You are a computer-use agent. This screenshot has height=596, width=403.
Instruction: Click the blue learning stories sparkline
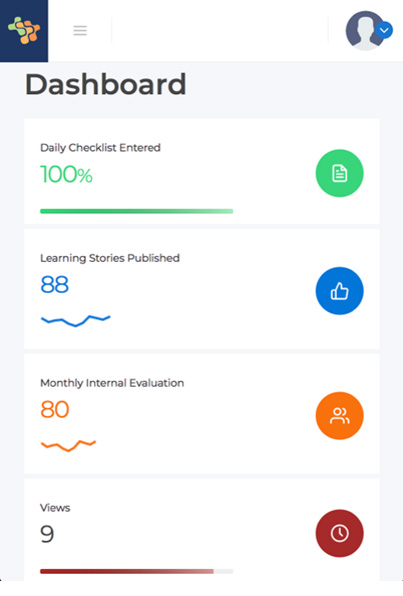[x=76, y=320]
